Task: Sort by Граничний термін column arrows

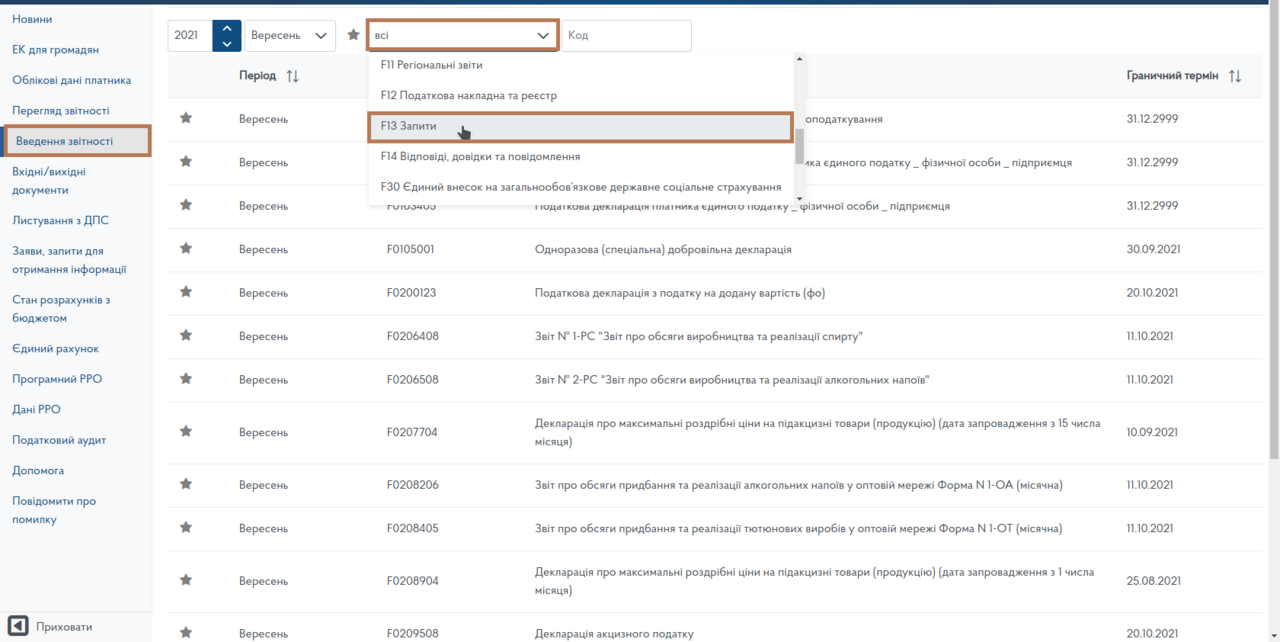Action: coord(1235,76)
